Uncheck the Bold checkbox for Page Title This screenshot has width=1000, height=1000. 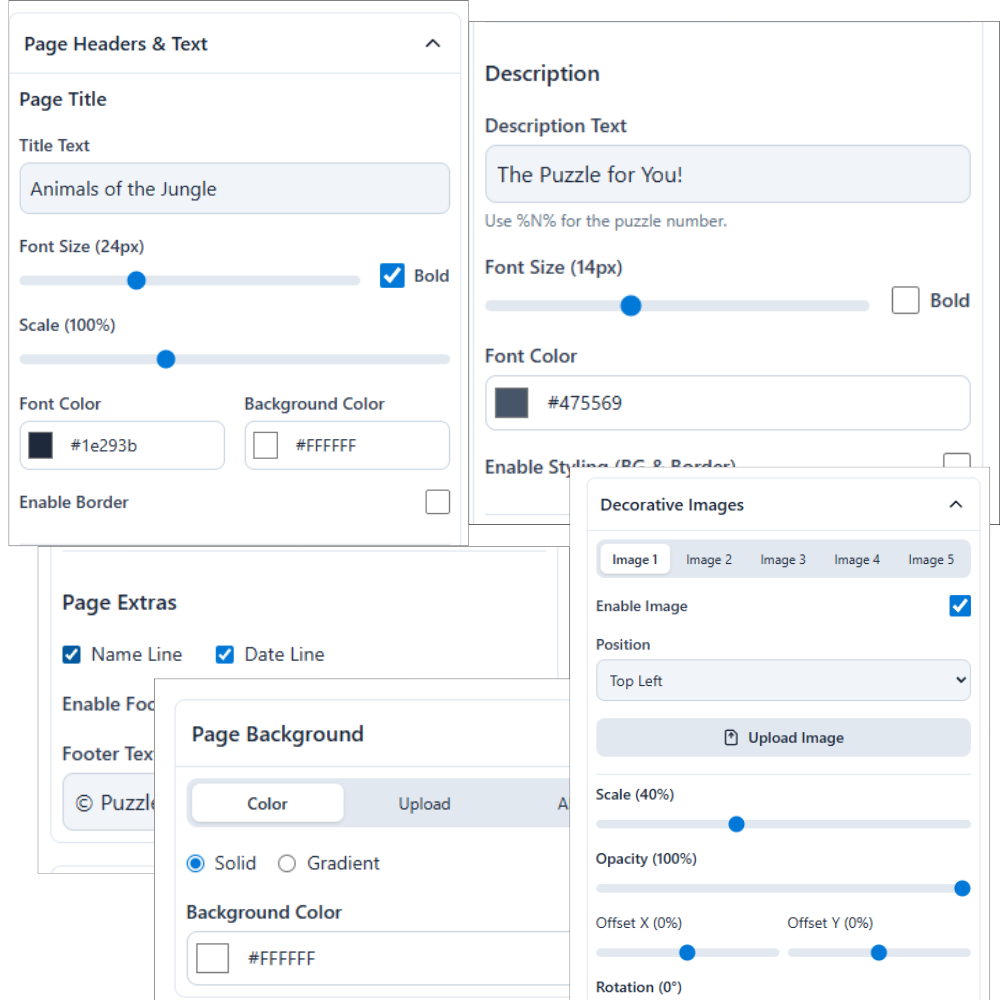pyautogui.click(x=392, y=276)
